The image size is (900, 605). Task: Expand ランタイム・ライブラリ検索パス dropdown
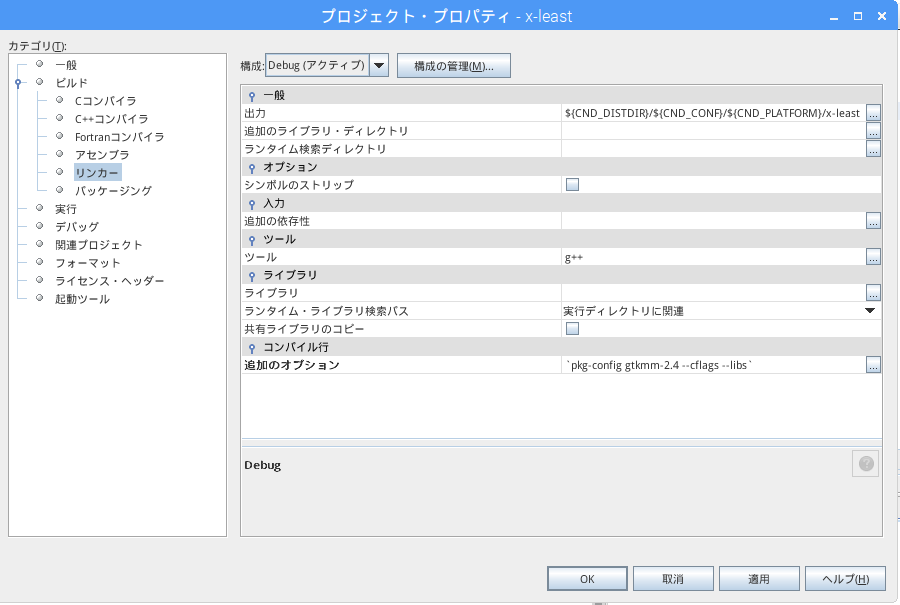pos(870,311)
